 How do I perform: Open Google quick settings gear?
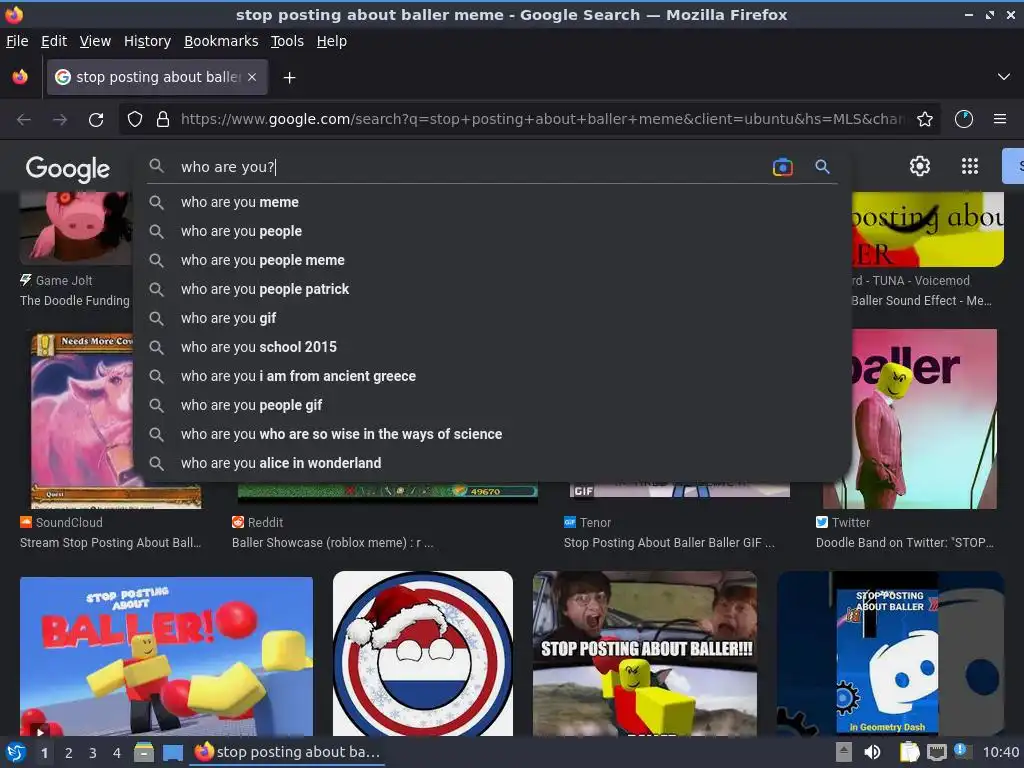(920, 166)
